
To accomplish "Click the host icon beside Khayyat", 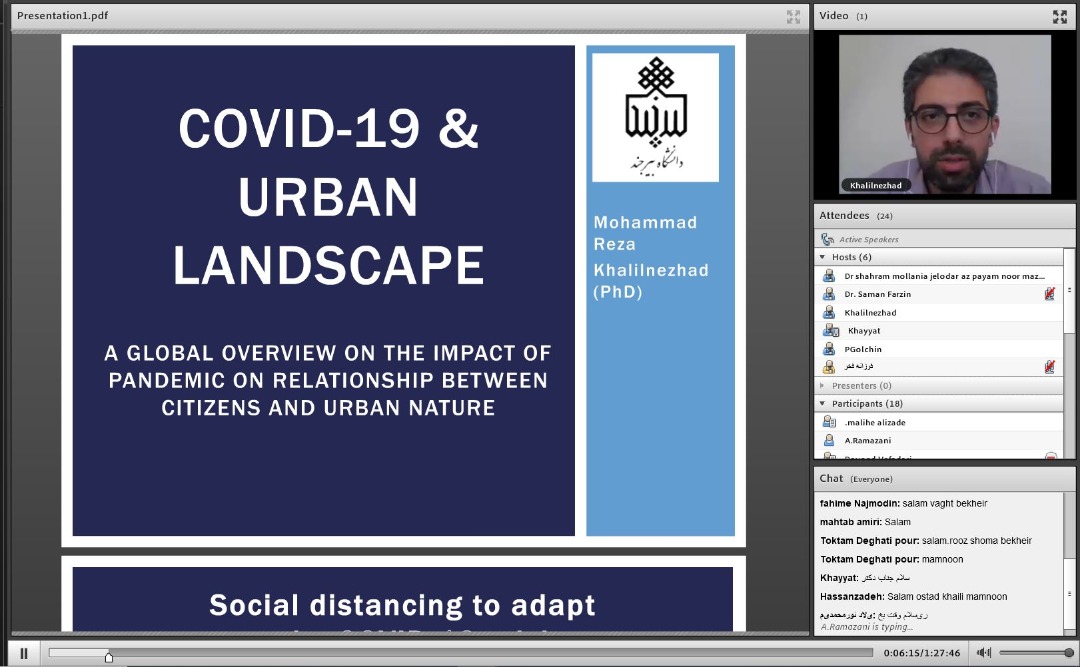I will coord(830,331).
